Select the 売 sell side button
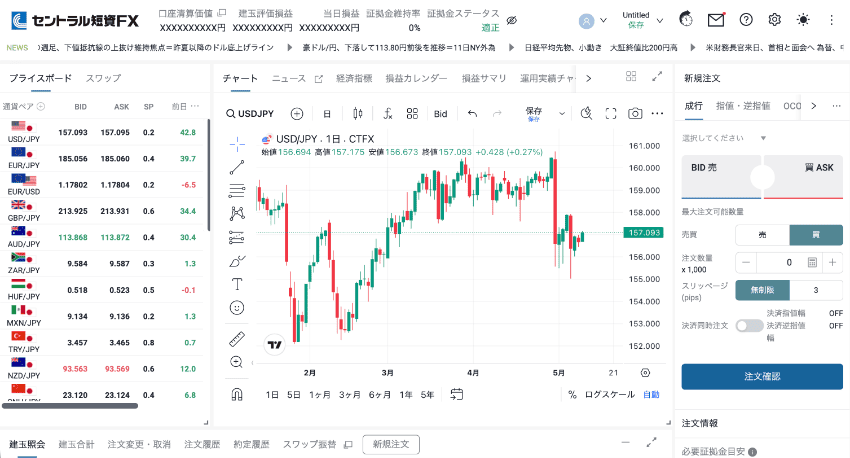Image resolution: width=850 pixels, height=458 pixels. (762, 235)
